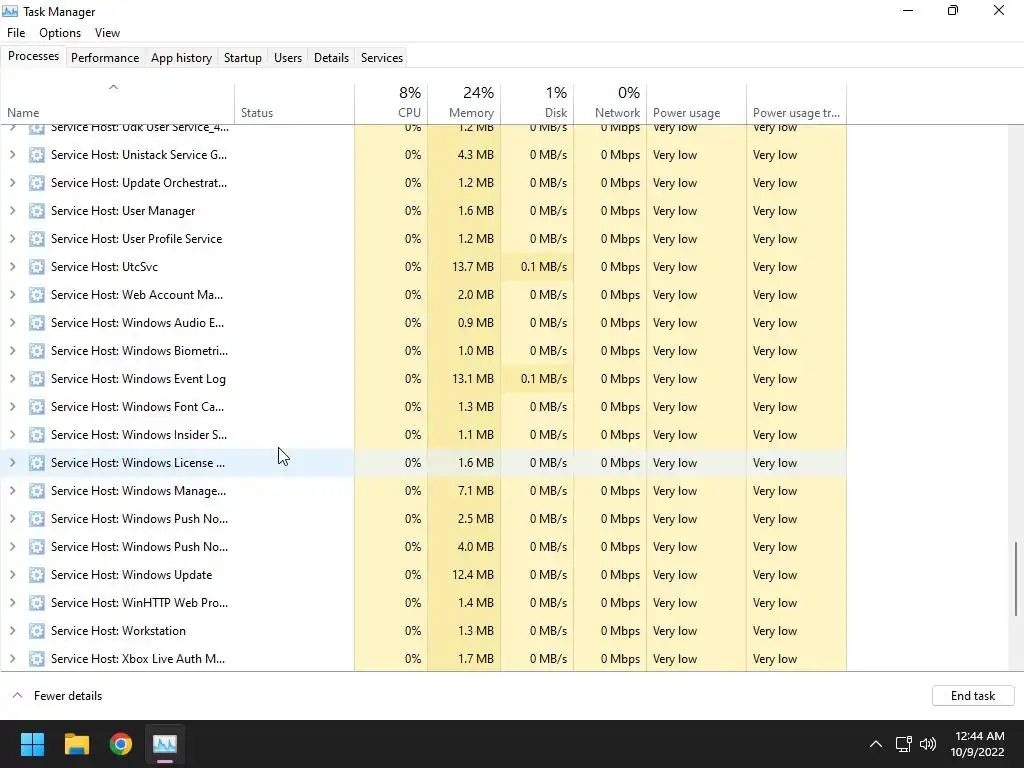Open network status tray icon
Screen dimensions: 1024x768
coord(903,744)
